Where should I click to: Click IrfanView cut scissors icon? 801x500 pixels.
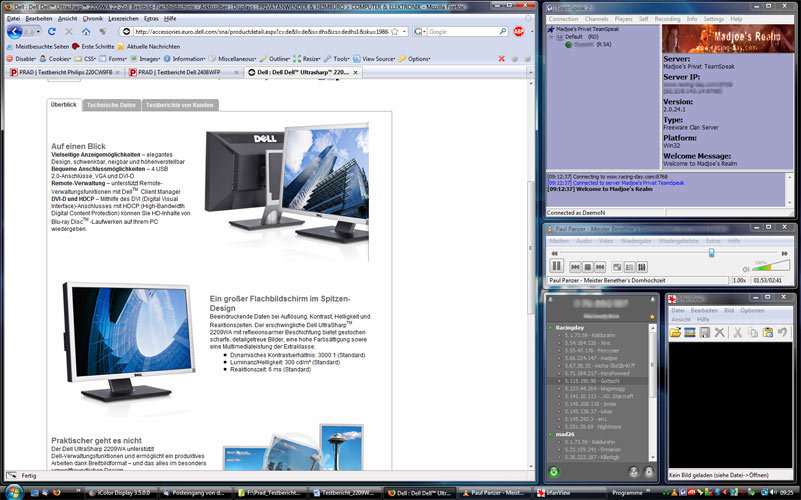pyautogui.click(x=737, y=332)
